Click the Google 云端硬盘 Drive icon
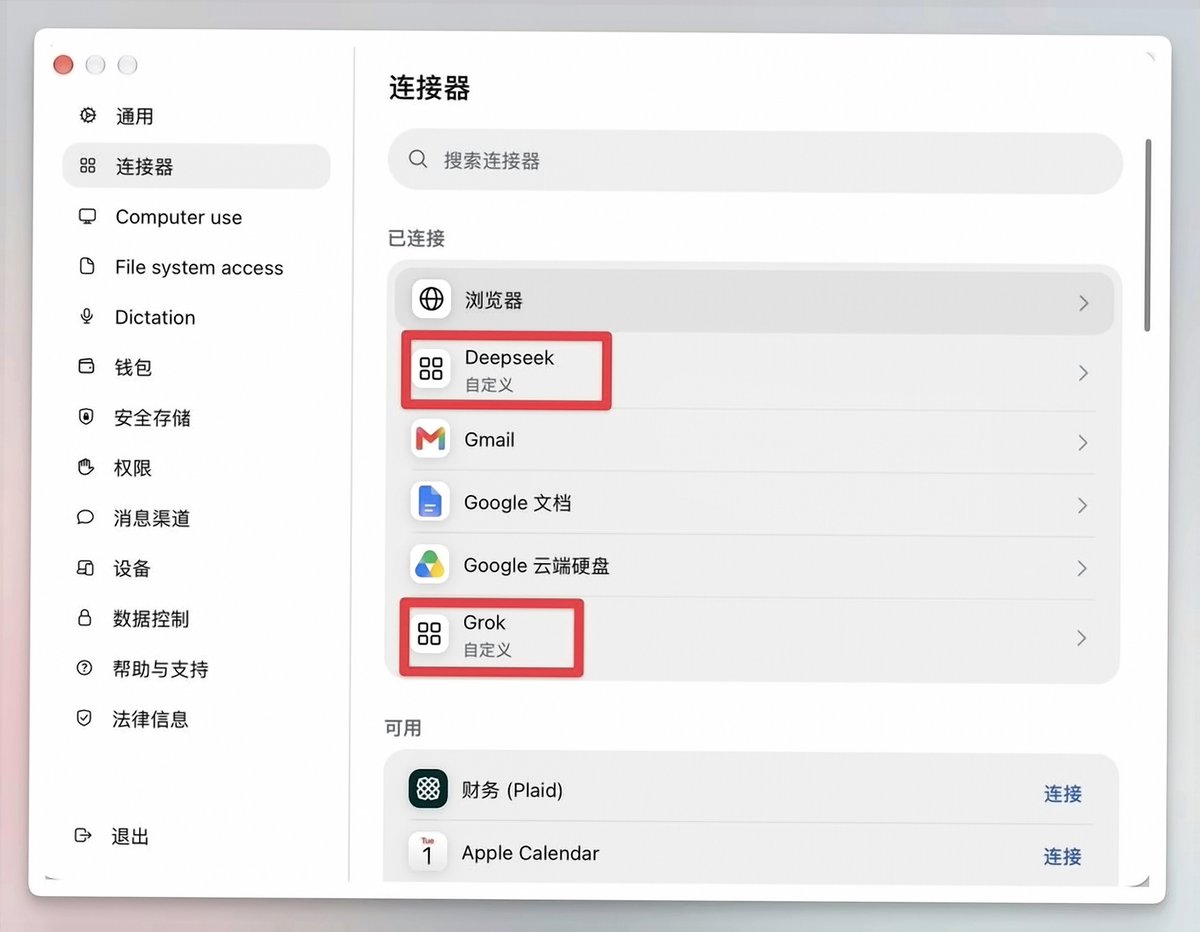The width and height of the screenshot is (1200, 932). pyautogui.click(x=430, y=565)
